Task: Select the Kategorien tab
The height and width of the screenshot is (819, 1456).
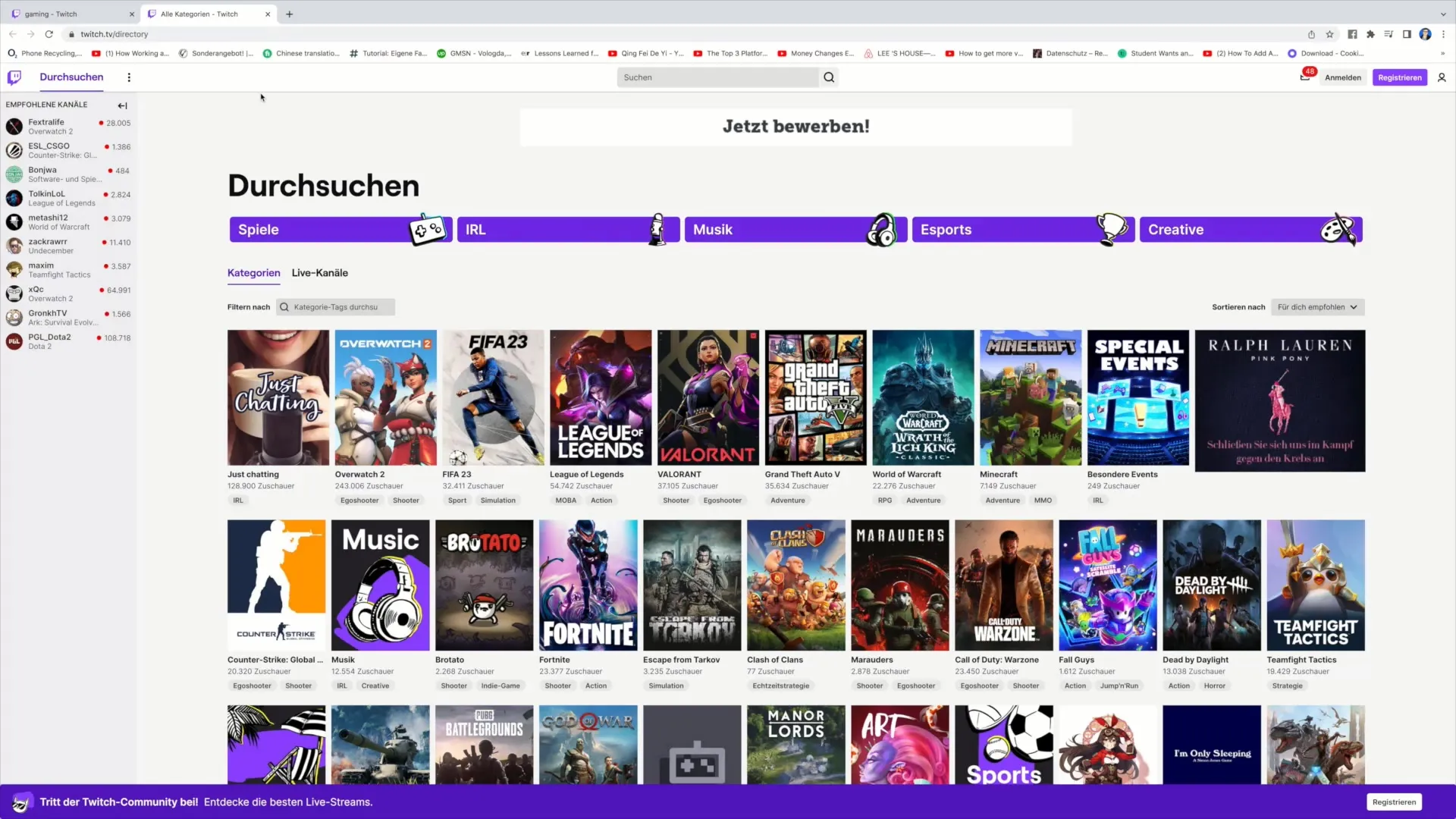Action: 253,273
